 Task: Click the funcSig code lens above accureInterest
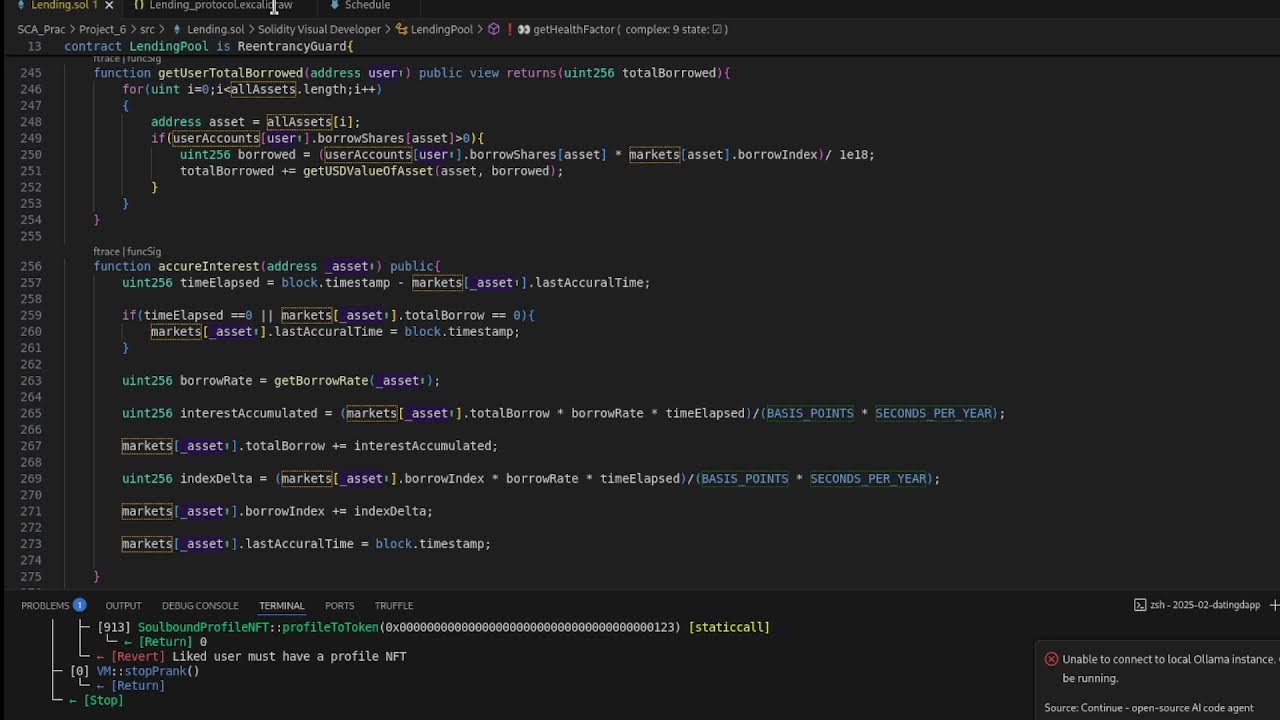(144, 251)
